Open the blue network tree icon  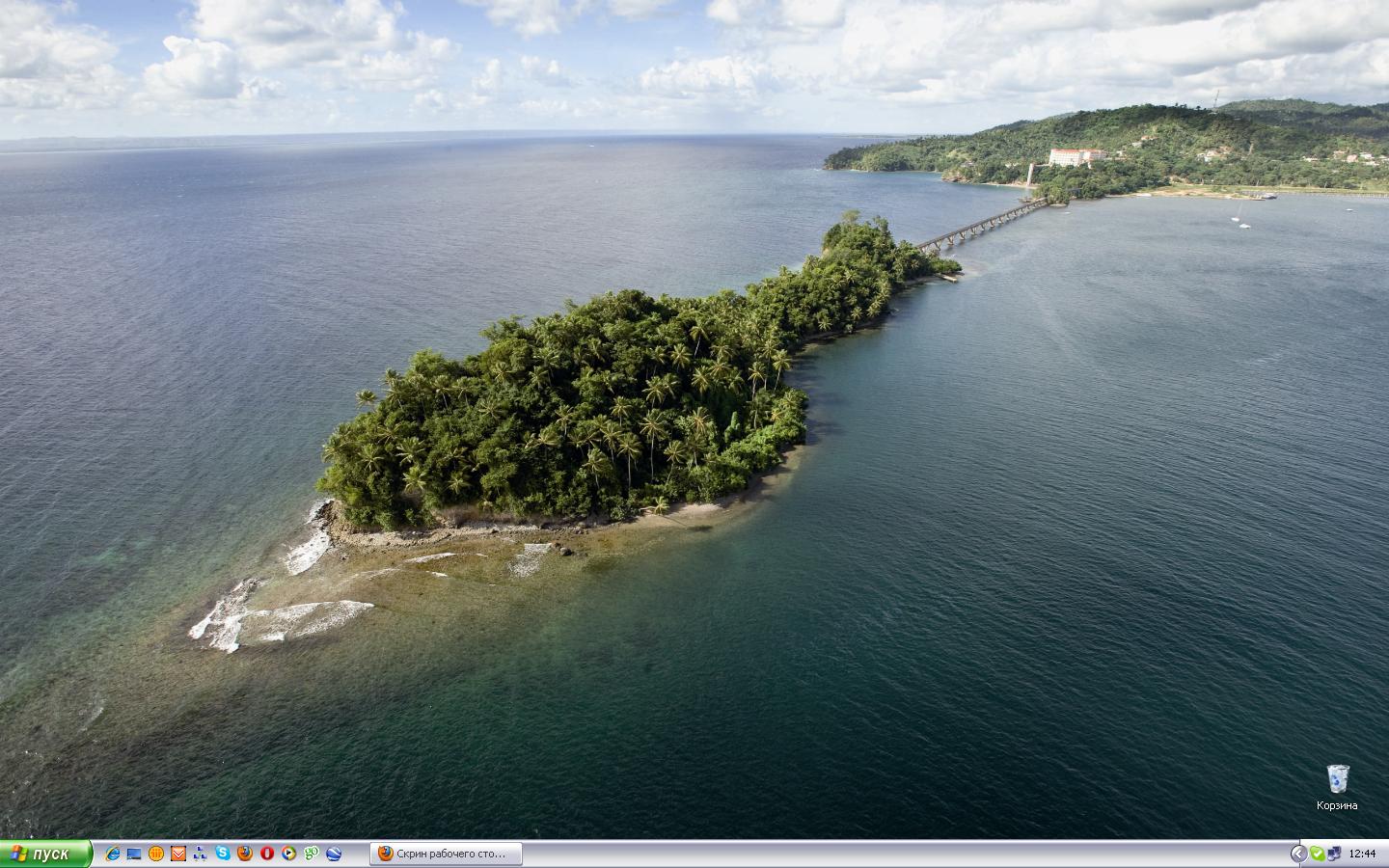(x=201, y=854)
